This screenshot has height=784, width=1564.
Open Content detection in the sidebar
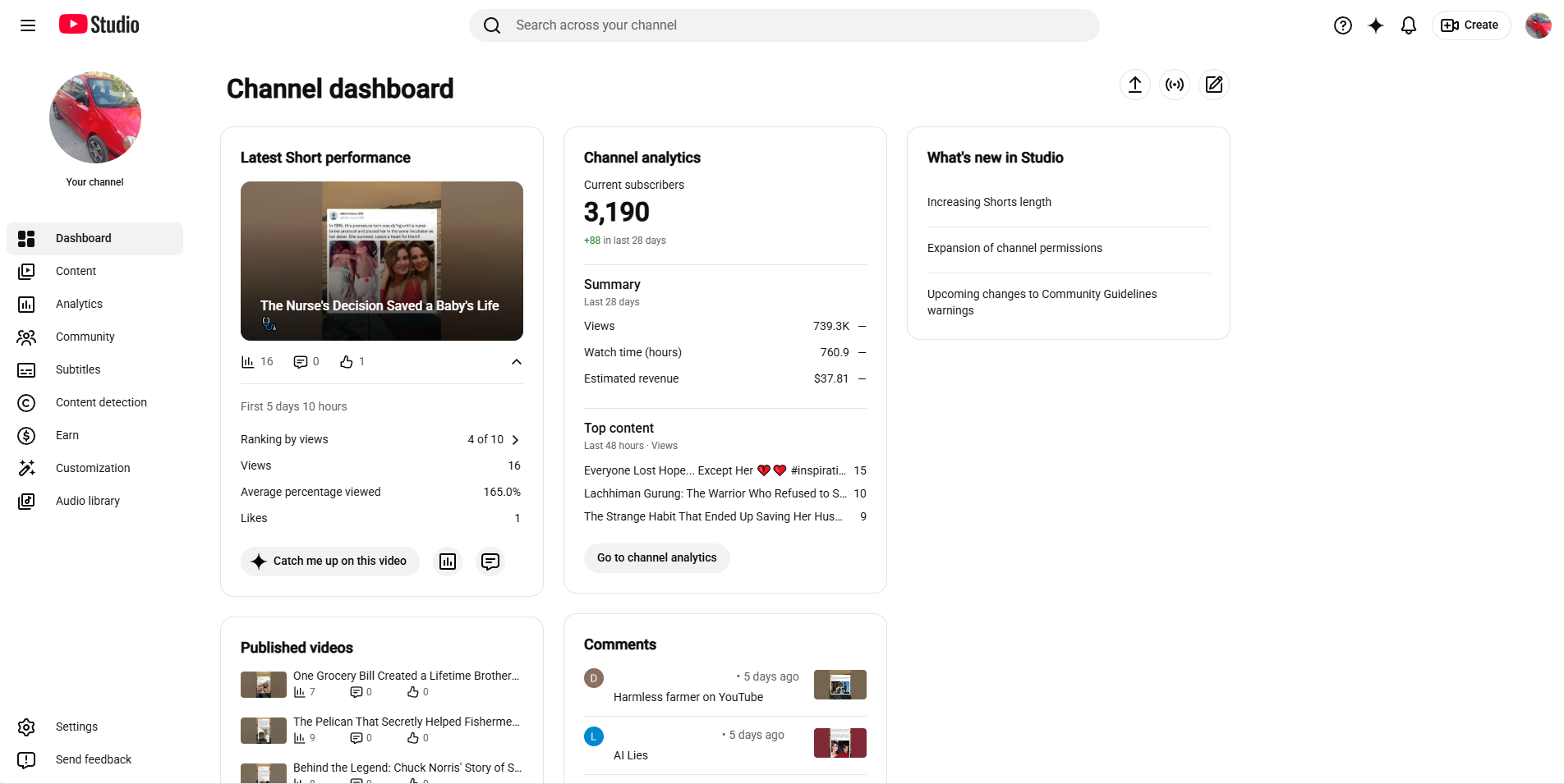click(x=95, y=402)
